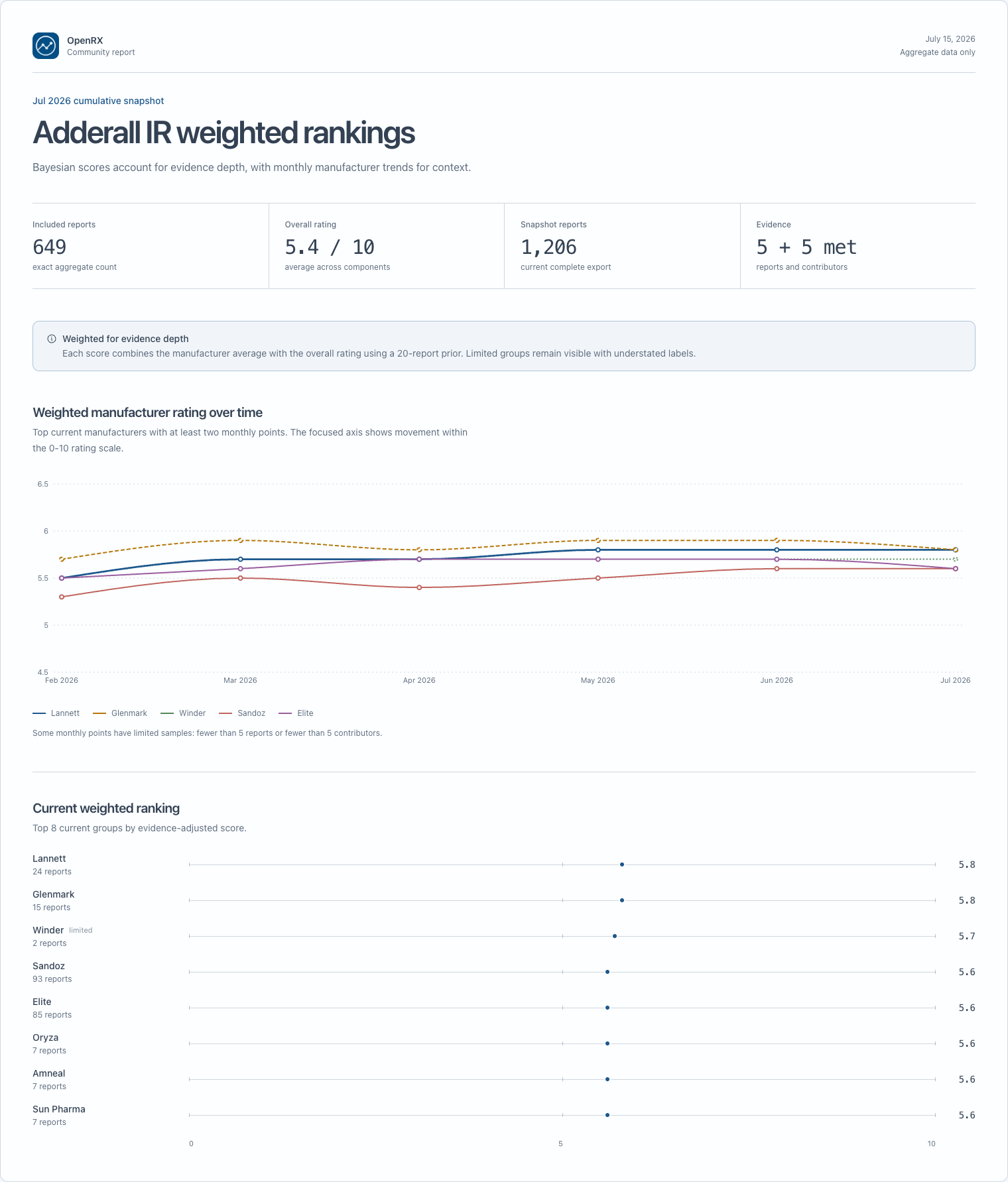Click the Elite ranking row name

[x=42, y=1002]
